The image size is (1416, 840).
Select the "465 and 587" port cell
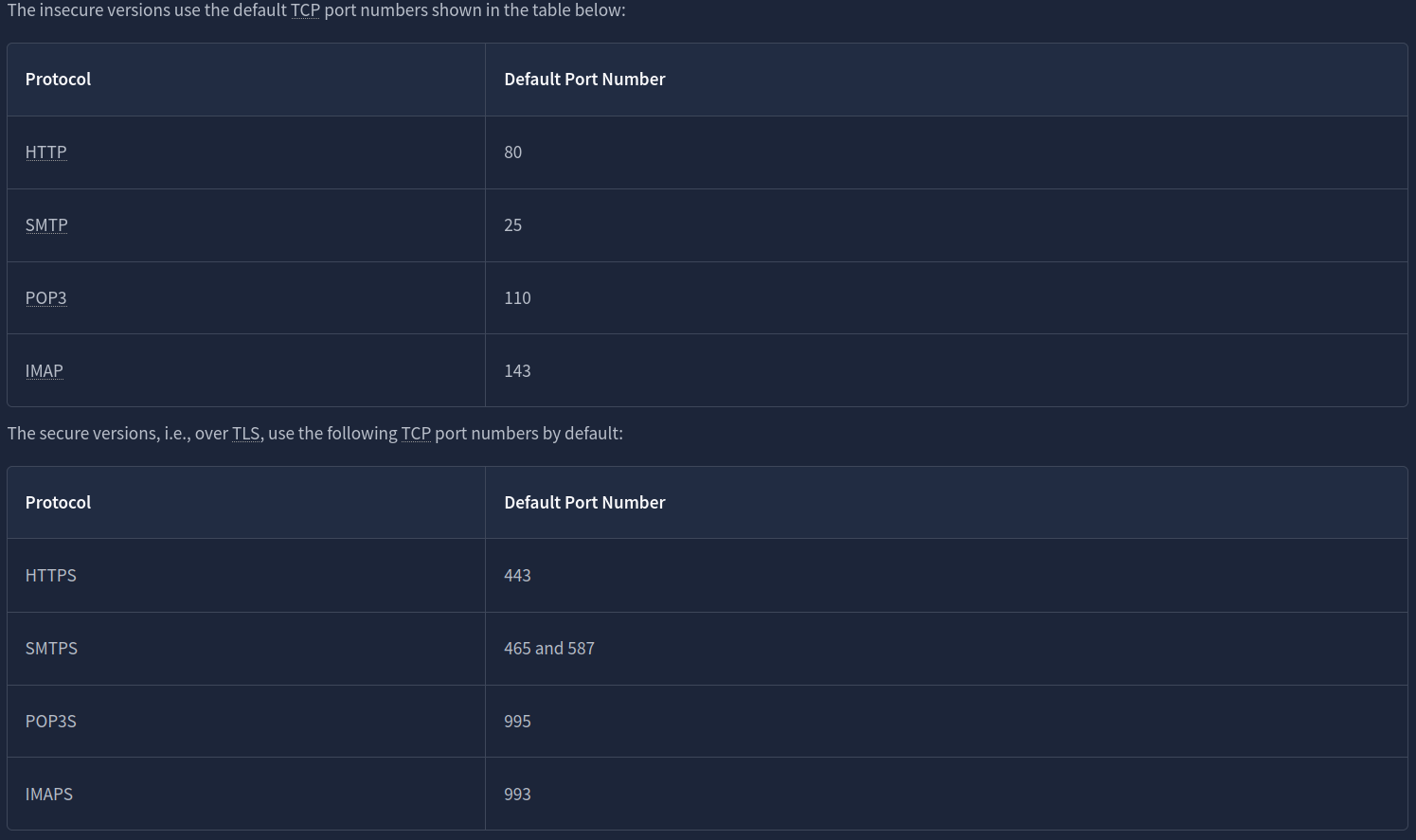tap(549, 649)
